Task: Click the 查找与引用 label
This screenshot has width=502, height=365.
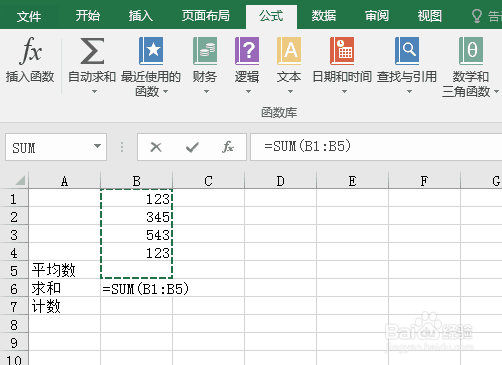Action: pos(407,77)
